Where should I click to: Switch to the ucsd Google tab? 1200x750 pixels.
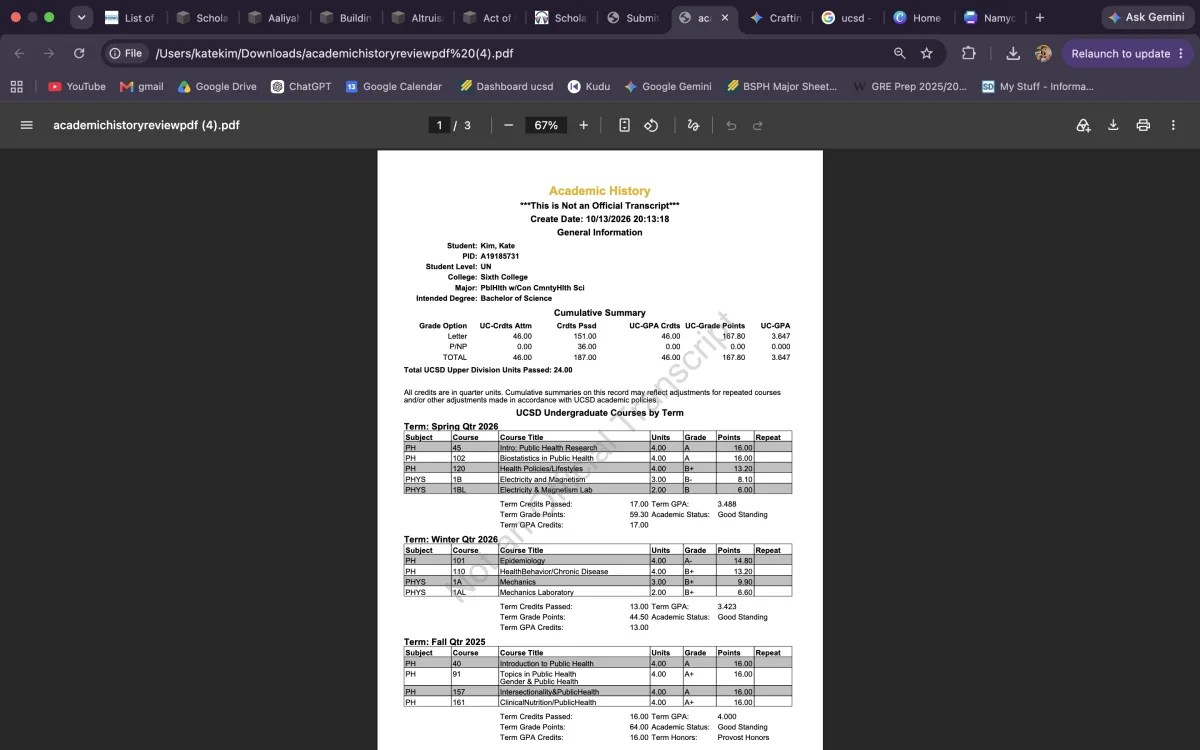click(x=847, y=18)
